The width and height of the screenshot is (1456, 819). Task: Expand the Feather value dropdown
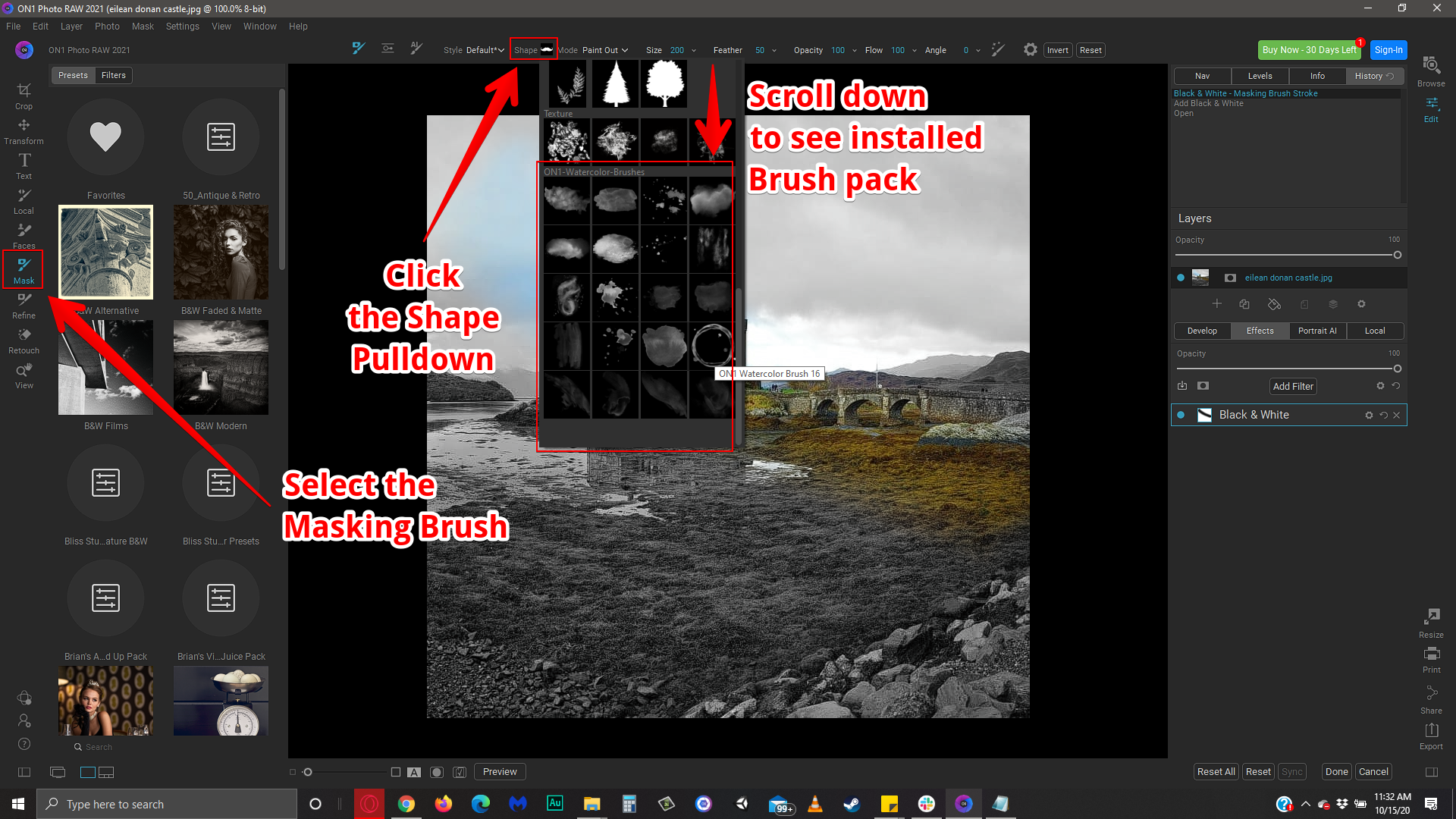[774, 50]
